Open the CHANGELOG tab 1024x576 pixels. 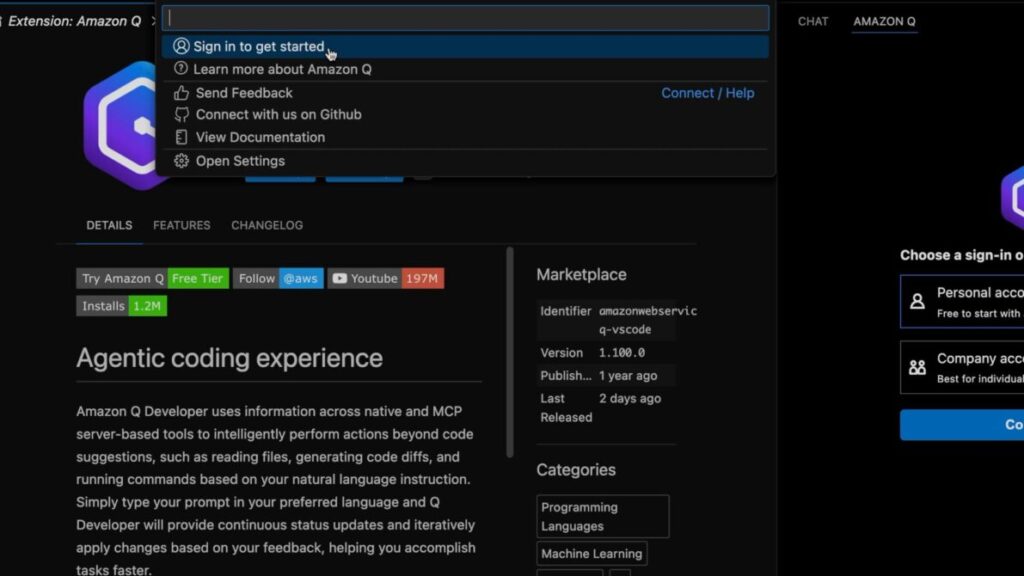pyautogui.click(x=267, y=225)
